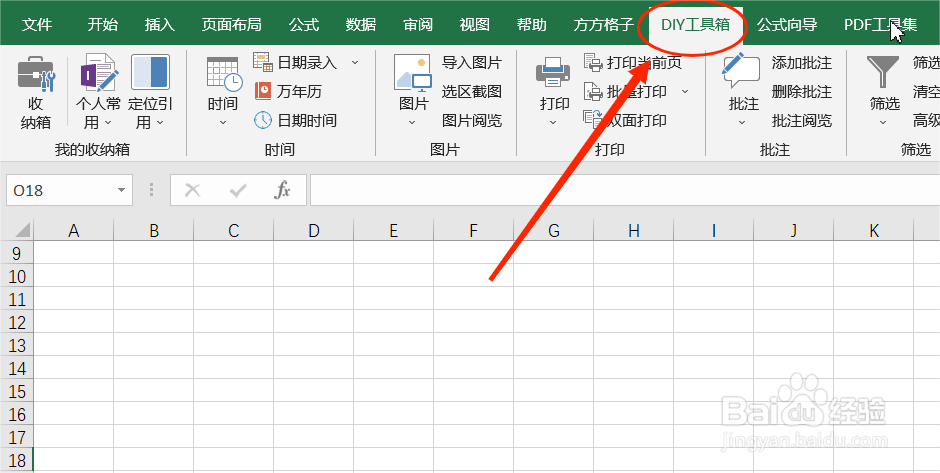Switch to the 方方格子 tab
Image resolution: width=940 pixels, height=473 pixels.
[604, 25]
